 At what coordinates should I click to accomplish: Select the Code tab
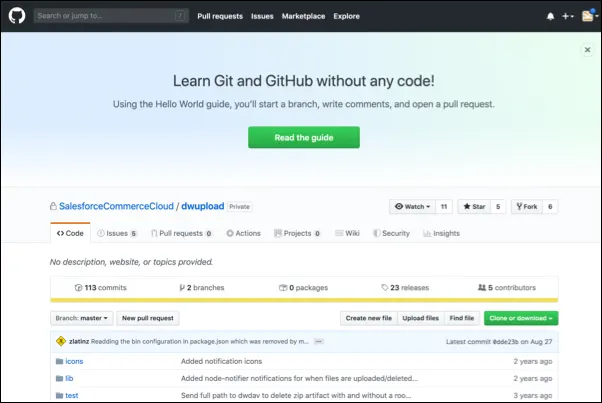pyautogui.click(x=70, y=233)
